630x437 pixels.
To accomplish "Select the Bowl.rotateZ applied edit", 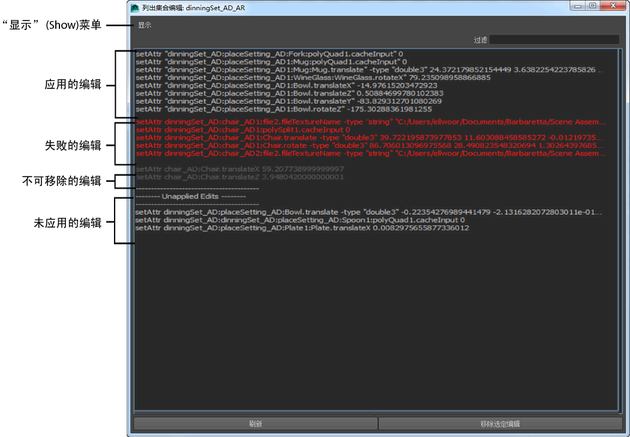I will (x=284, y=109).
